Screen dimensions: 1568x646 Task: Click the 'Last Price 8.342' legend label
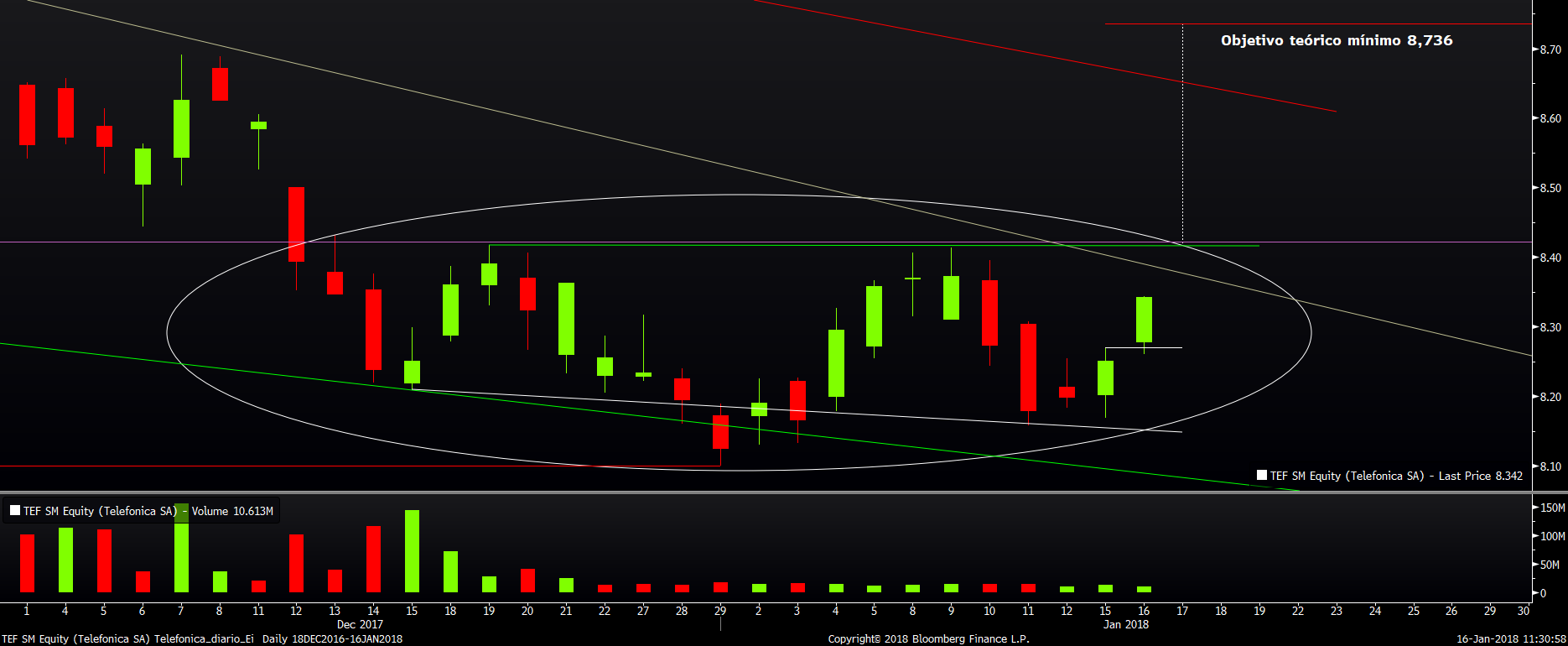[x=1481, y=476]
